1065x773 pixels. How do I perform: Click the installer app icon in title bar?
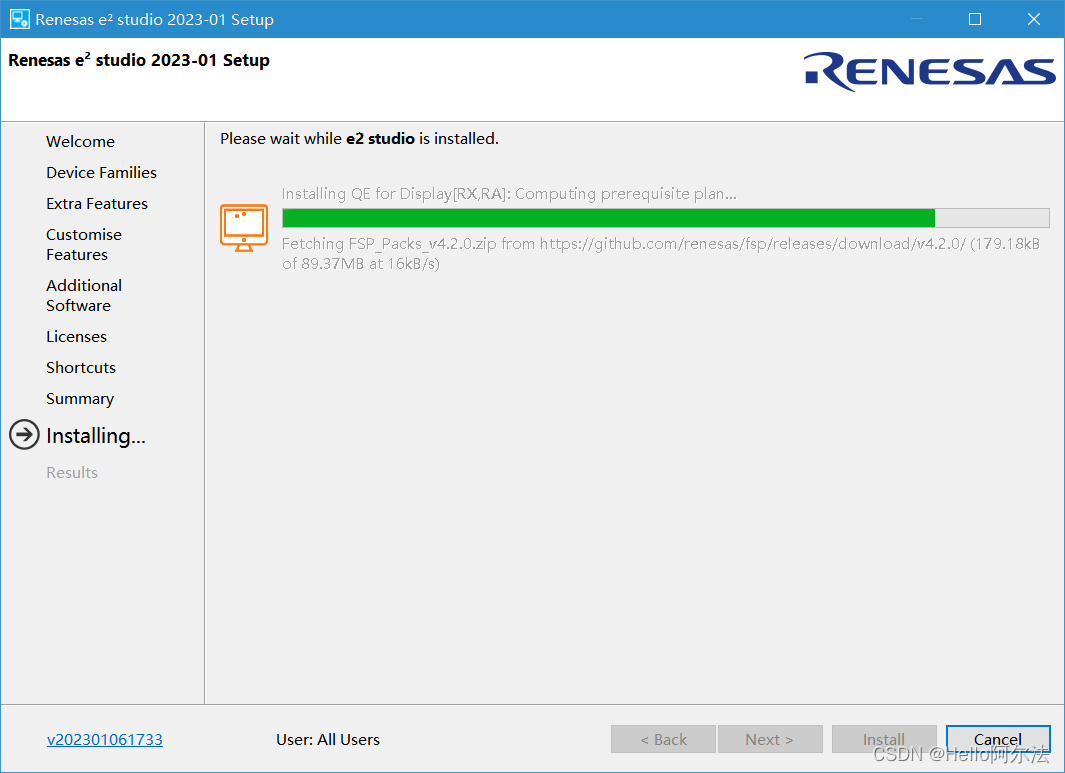point(20,19)
